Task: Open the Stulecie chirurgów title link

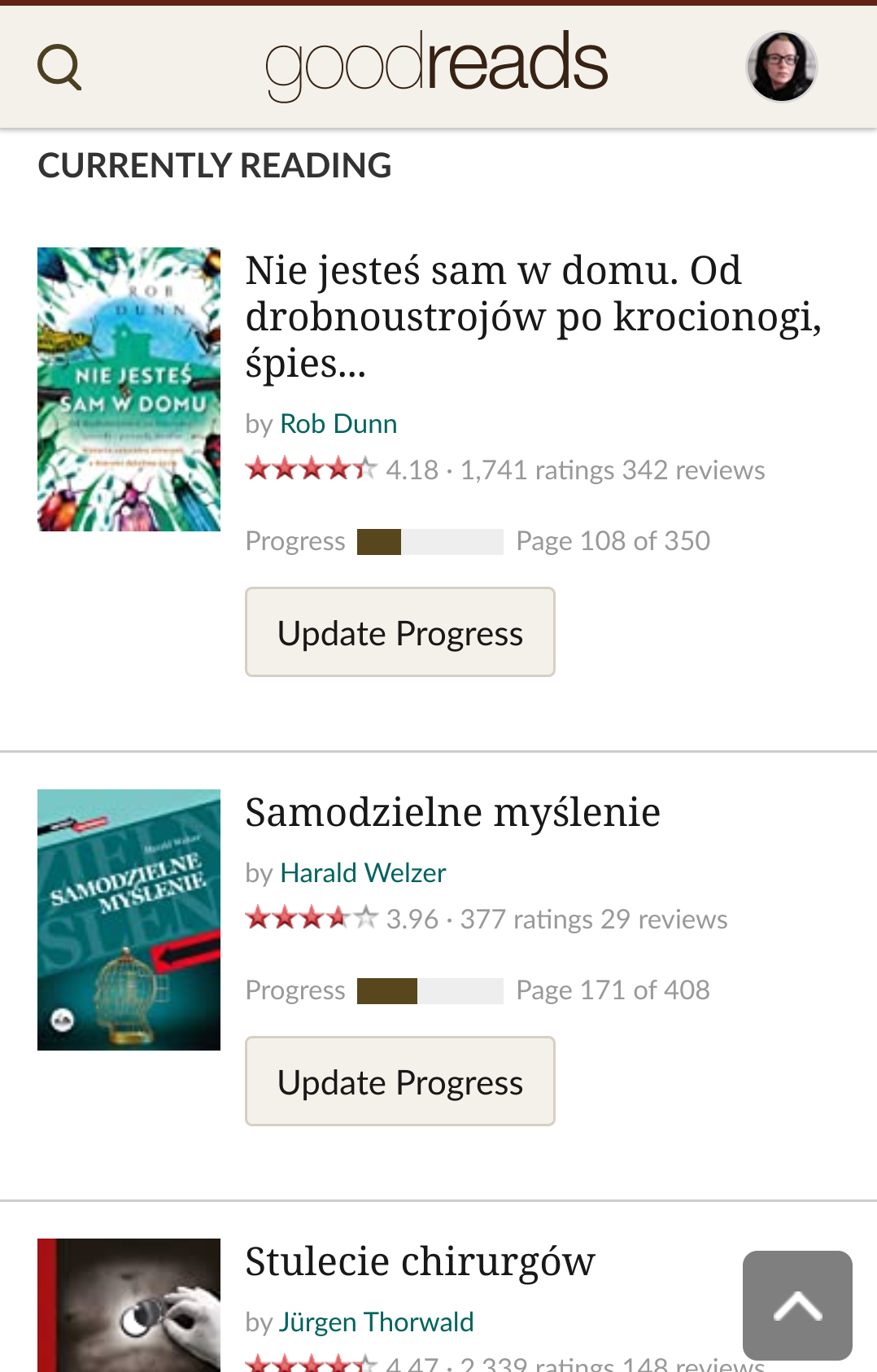Action: pos(421,1261)
